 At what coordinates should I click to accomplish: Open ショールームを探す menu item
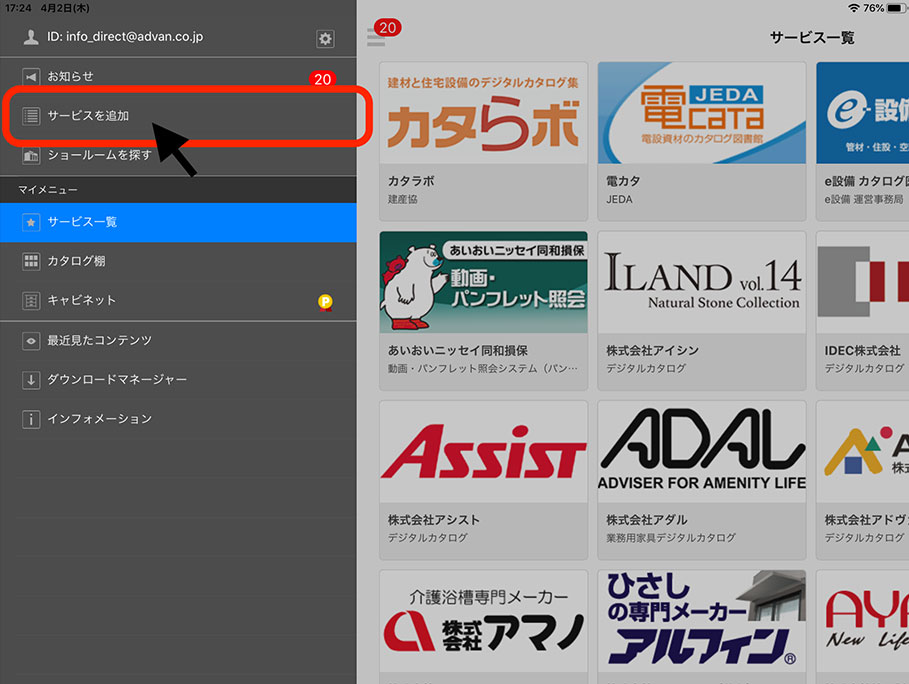click(x=179, y=155)
